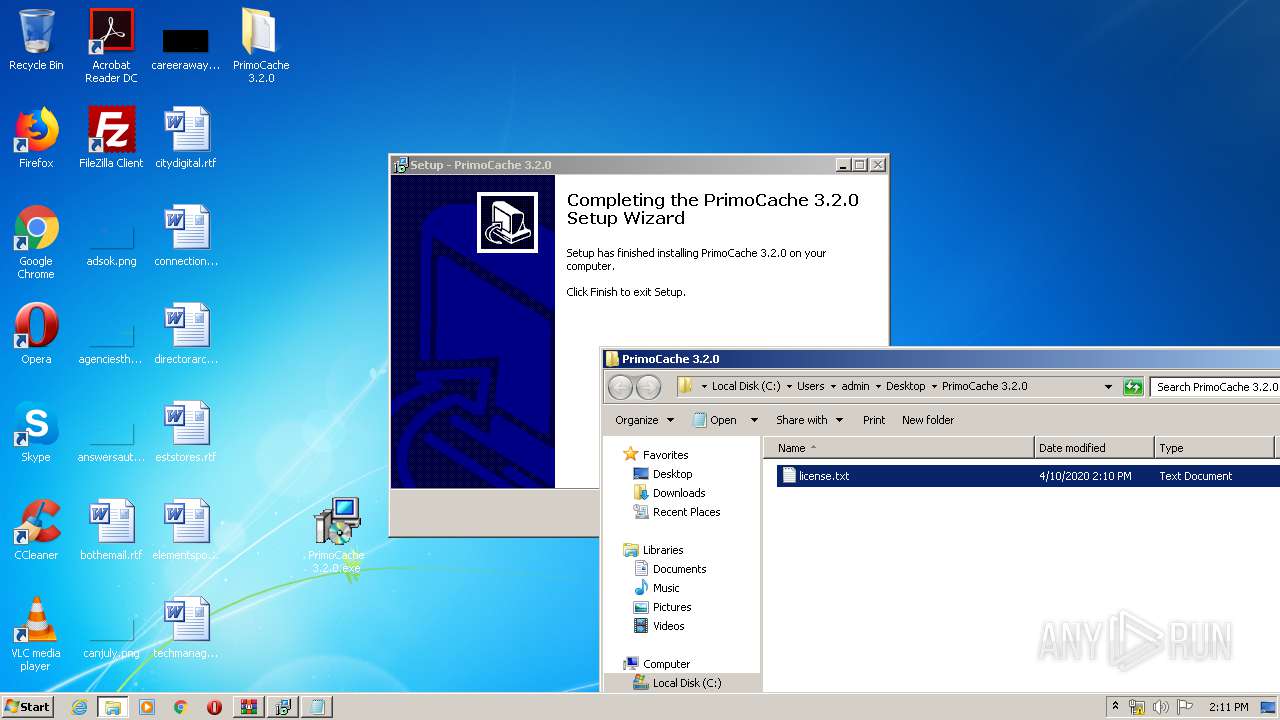Viewport: 1280px width, 720px height.
Task: Open CCleaner desktop shortcut
Action: [x=36, y=530]
